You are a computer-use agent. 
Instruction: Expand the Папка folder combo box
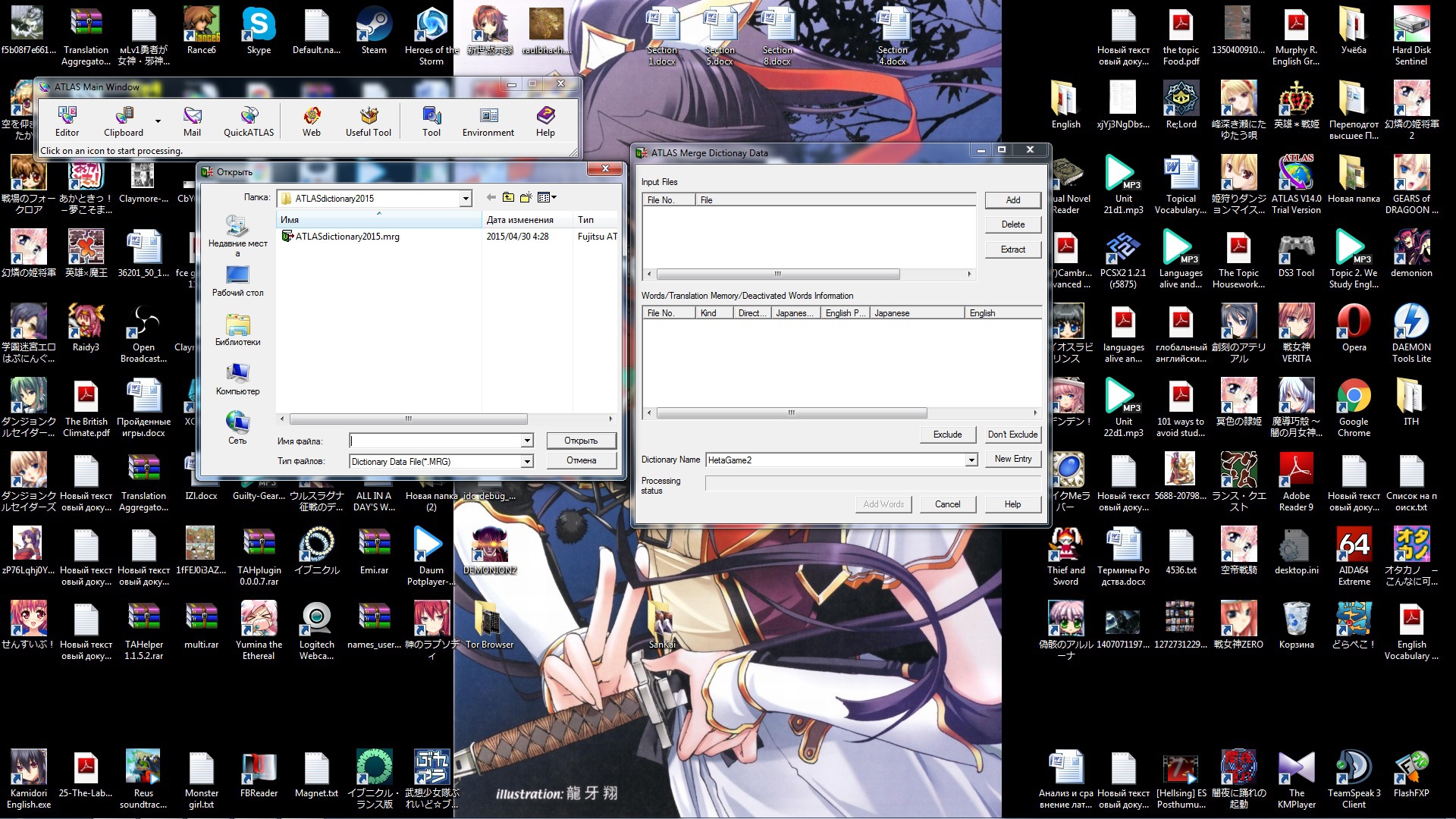pos(465,199)
